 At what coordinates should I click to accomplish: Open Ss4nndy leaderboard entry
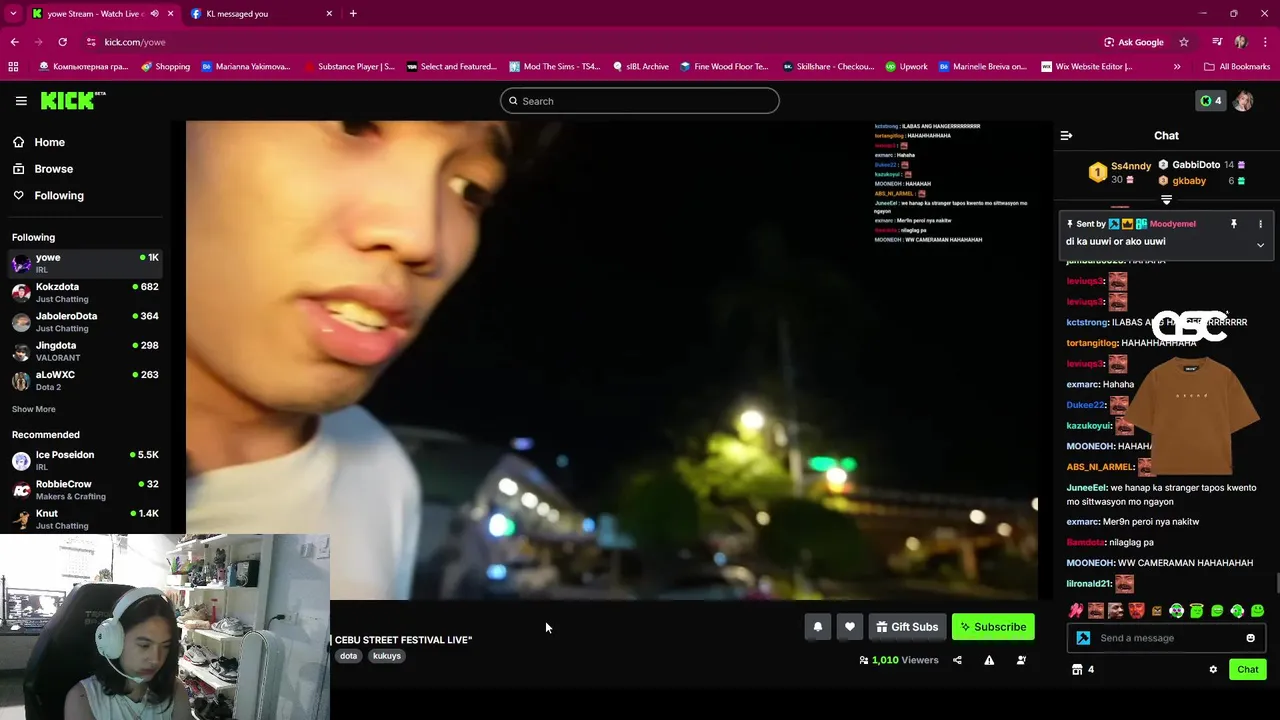coord(1121,172)
